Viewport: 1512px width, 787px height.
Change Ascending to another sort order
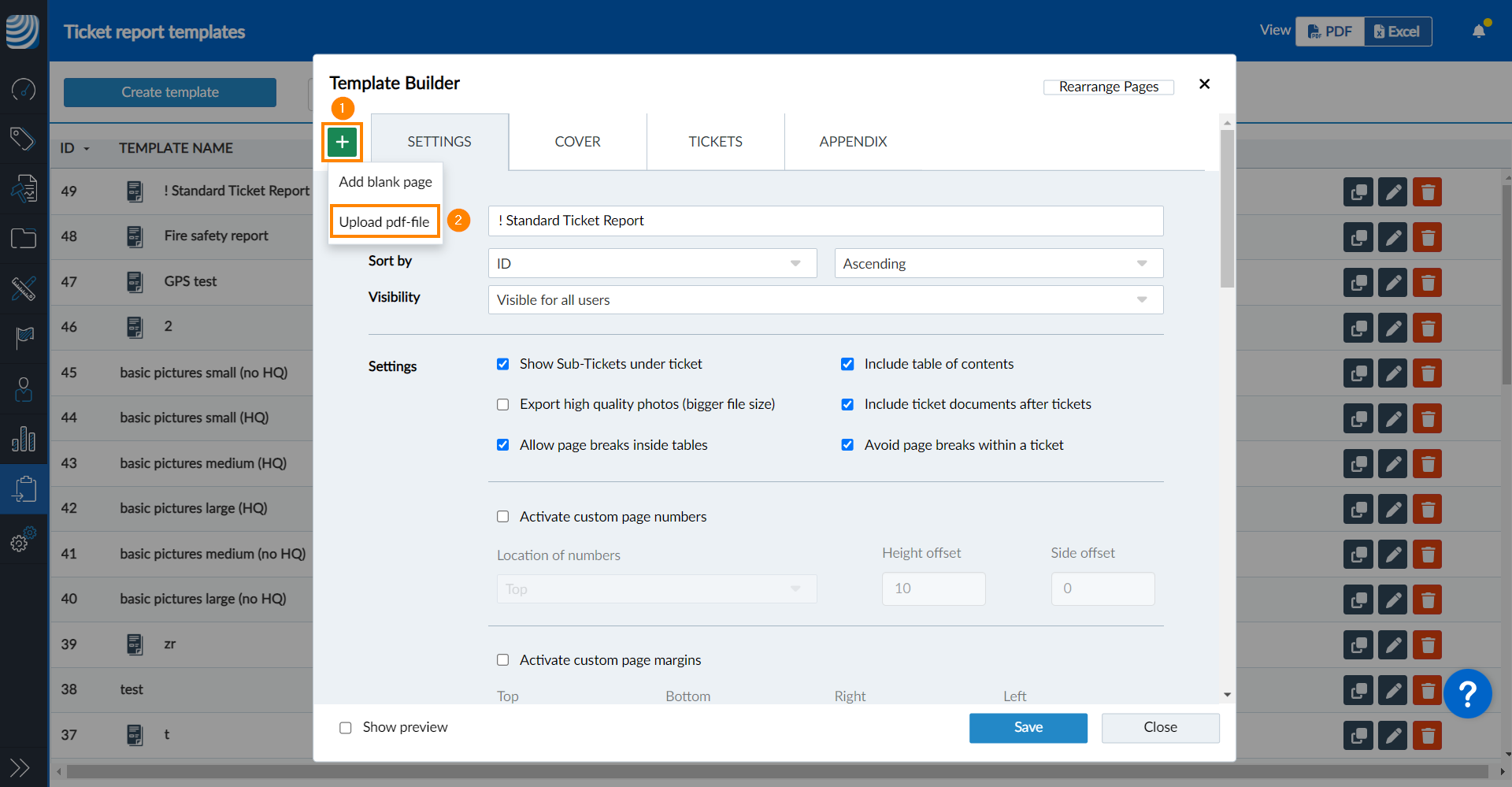(x=997, y=263)
